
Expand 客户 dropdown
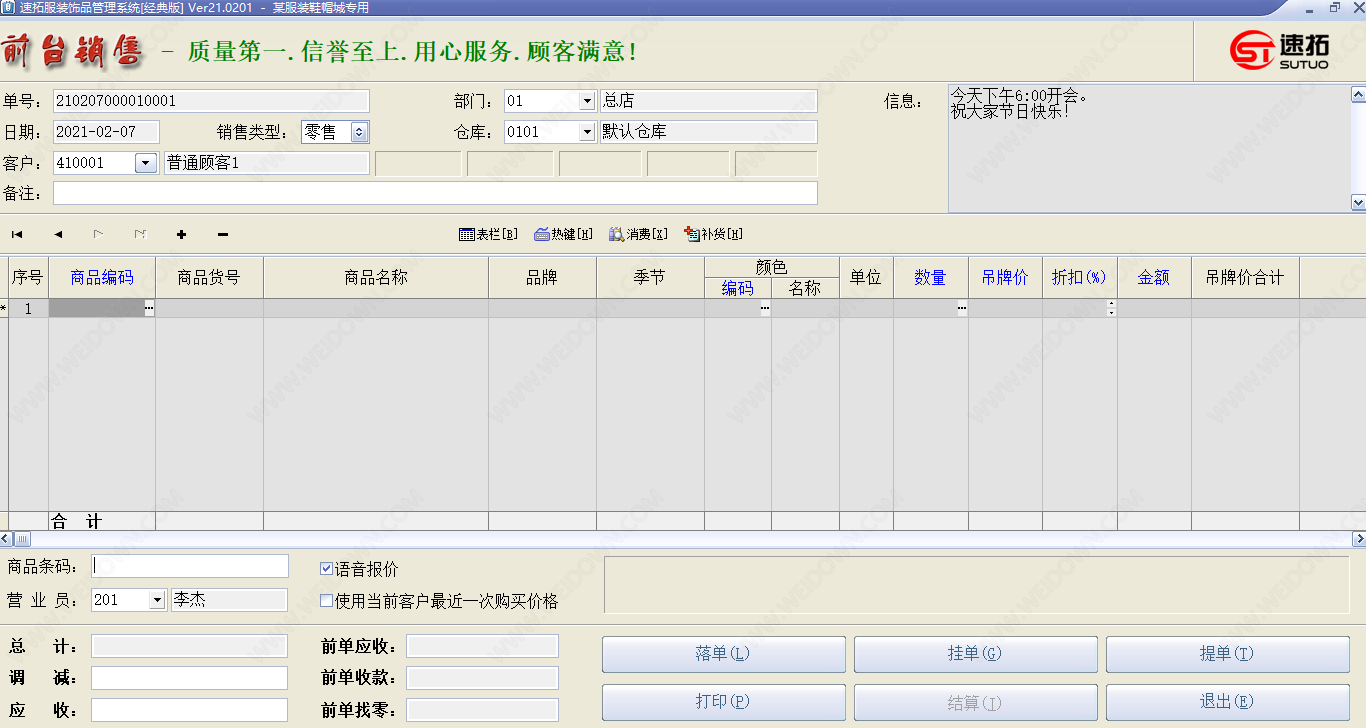click(145, 163)
